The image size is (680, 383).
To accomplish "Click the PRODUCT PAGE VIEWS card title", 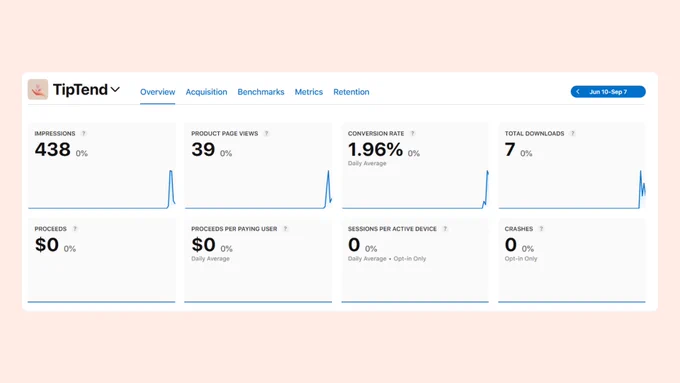I will pyautogui.click(x=225, y=133).
